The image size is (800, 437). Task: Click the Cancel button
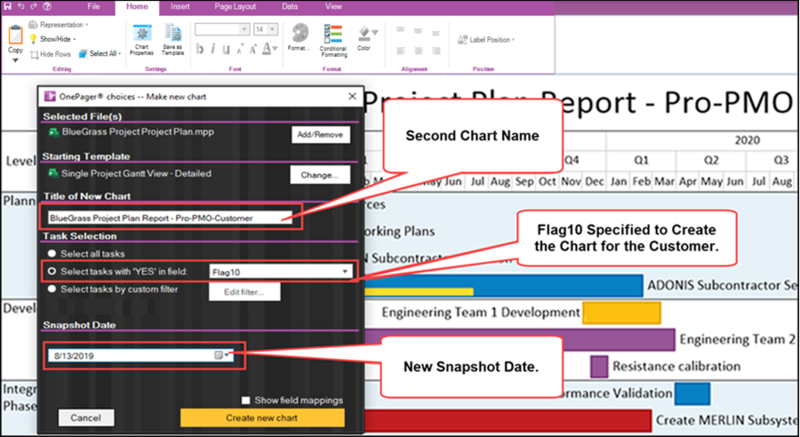(x=86, y=418)
